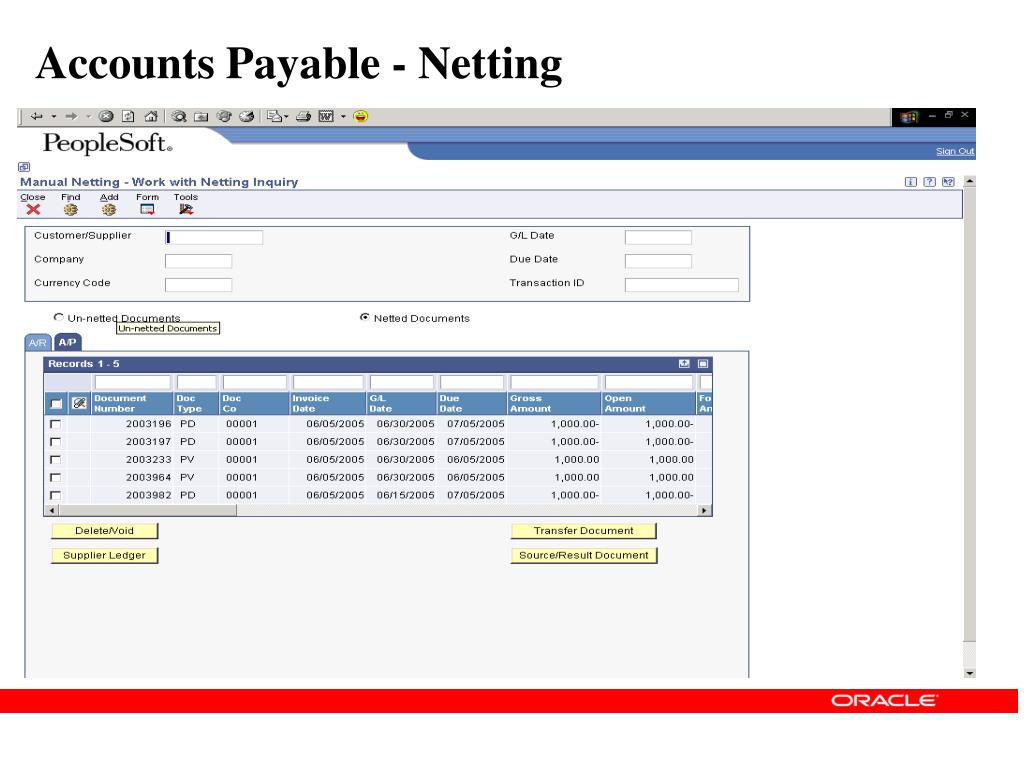Open the Forward button dropdown arrow
The width and height of the screenshot is (1024, 768).
(x=88, y=115)
